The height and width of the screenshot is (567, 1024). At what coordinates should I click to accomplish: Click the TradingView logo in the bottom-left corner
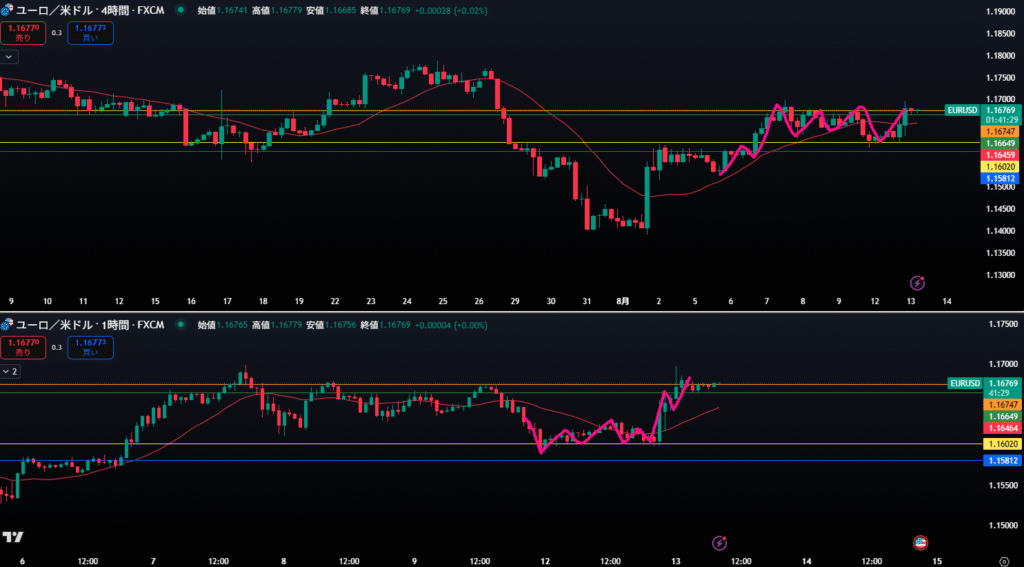pos(12,537)
